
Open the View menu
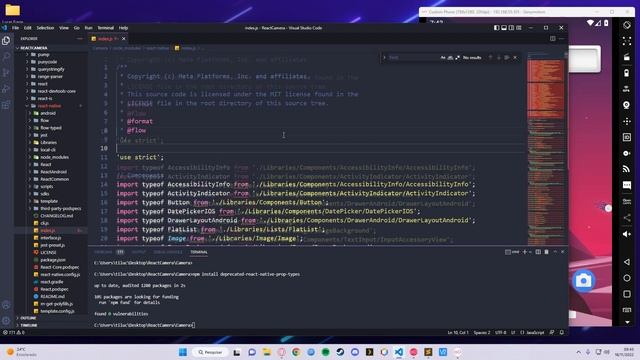coord(64,28)
